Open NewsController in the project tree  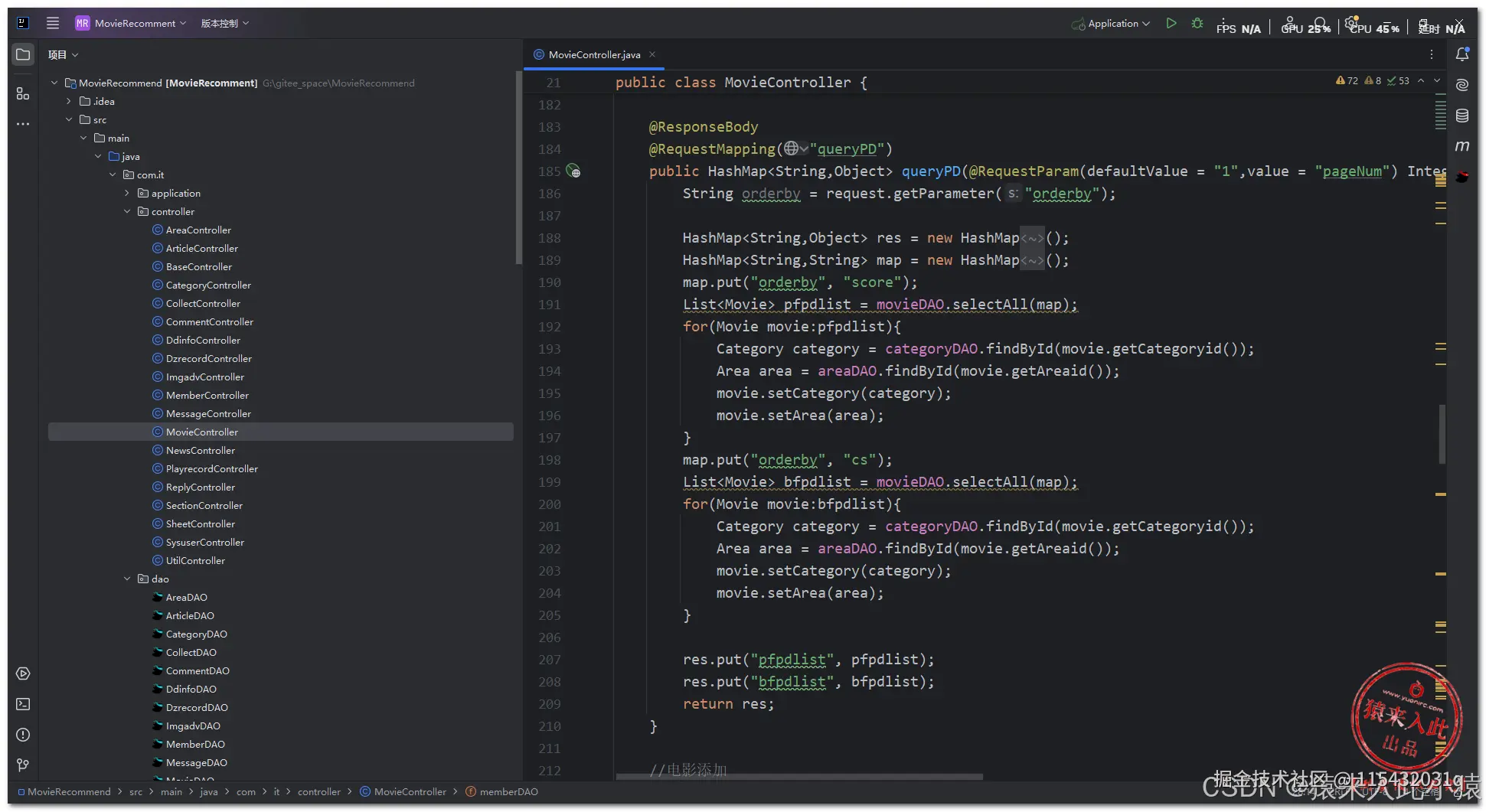[200, 451]
